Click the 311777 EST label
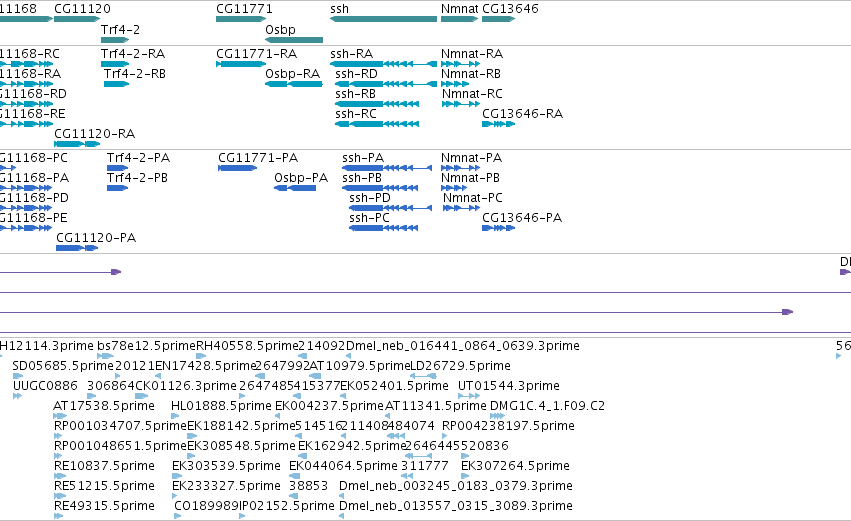Screen dimensions: 851x521 [x=424, y=466]
